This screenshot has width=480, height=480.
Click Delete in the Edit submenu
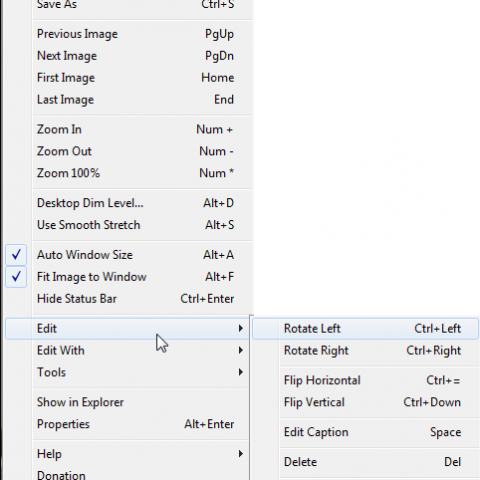pyautogui.click(x=365, y=462)
